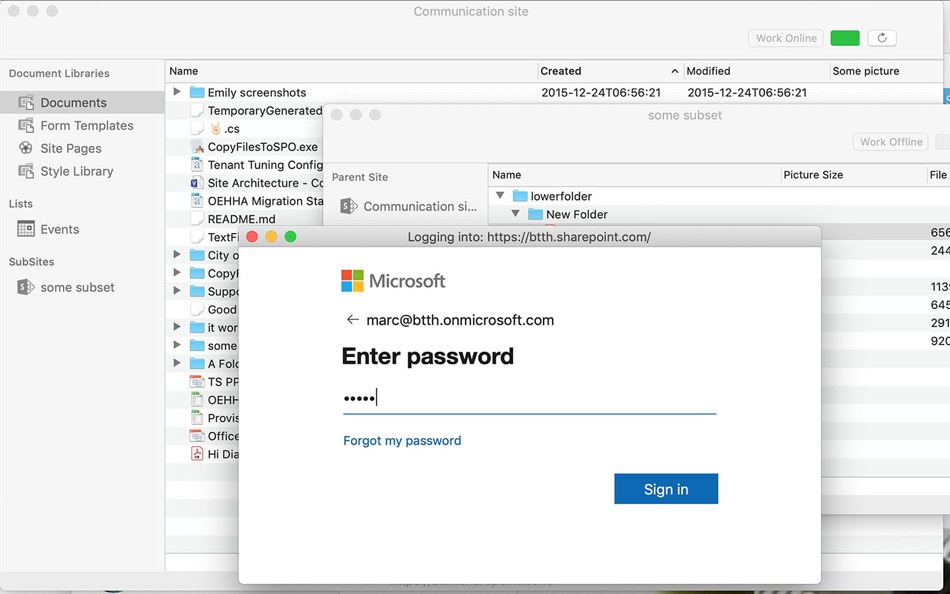Click the green status indicator
Image resolution: width=950 pixels, height=594 pixels.
tap(845, 38)
